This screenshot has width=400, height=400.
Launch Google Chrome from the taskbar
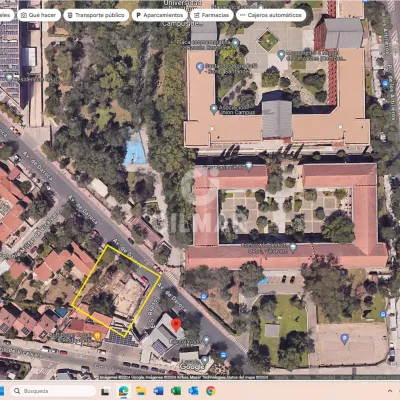point(210,391)
